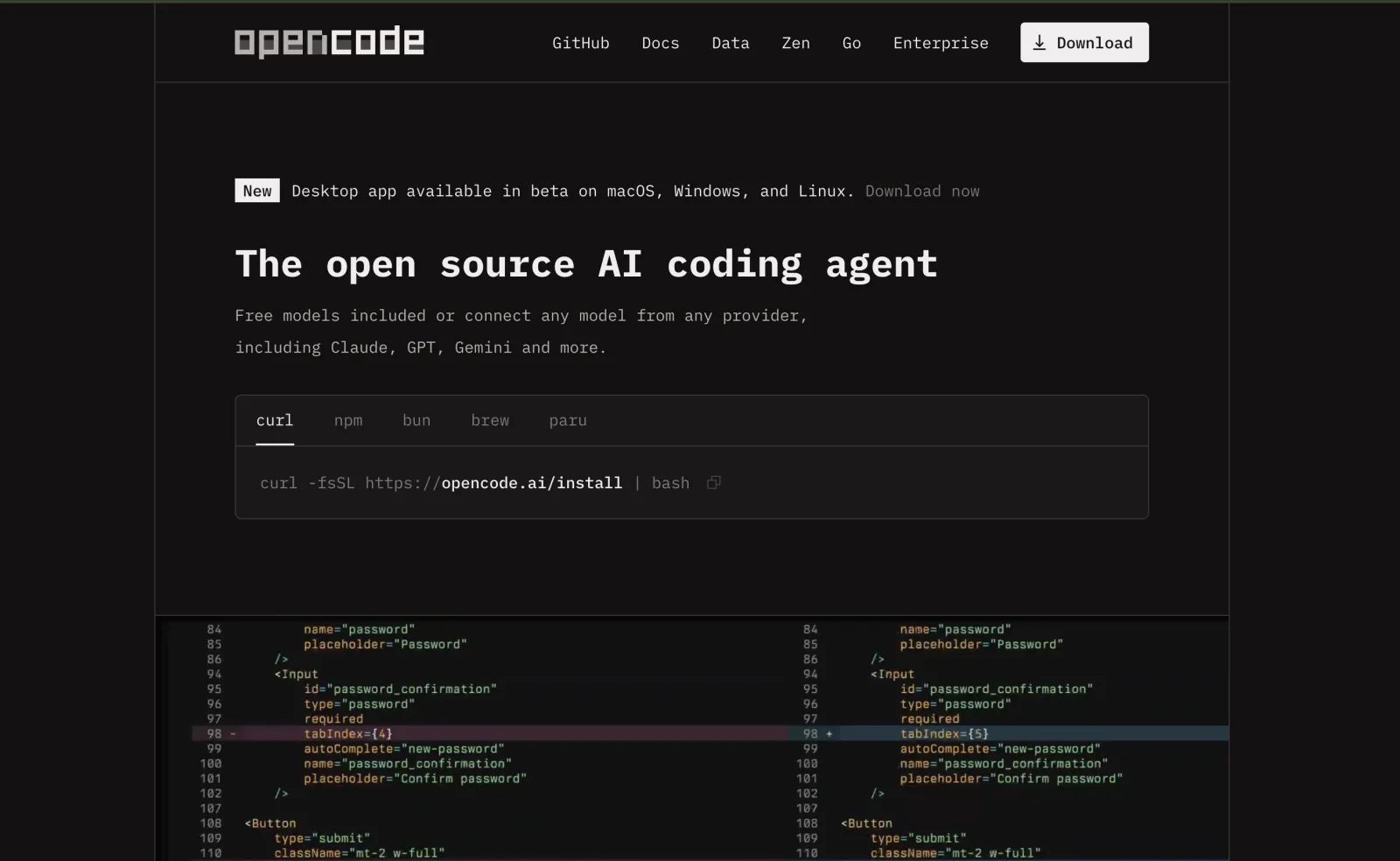Click the Download button
The image size is (1400, 861).
pyautogui.click(x=1084, y=42)
